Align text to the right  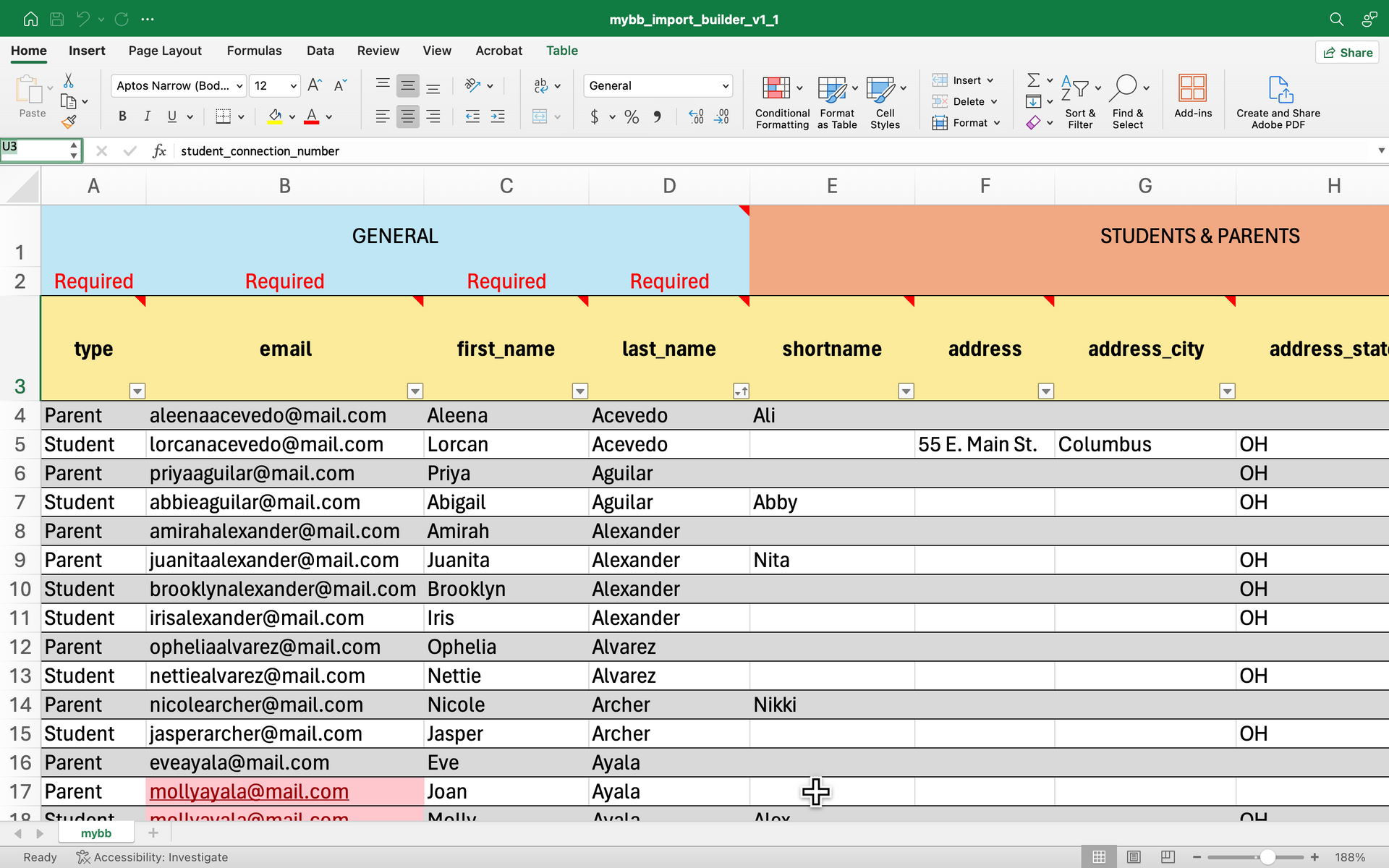pyautogui.click(x=433, y=116)
